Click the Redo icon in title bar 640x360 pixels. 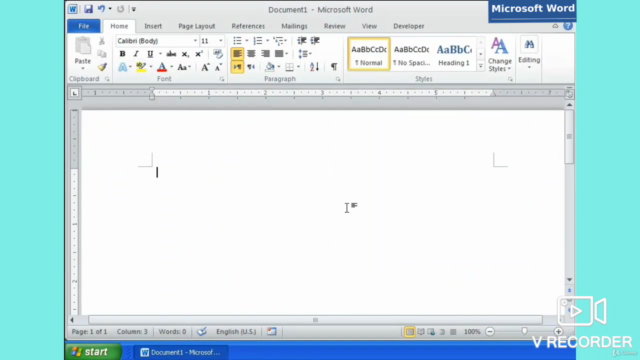120,9
